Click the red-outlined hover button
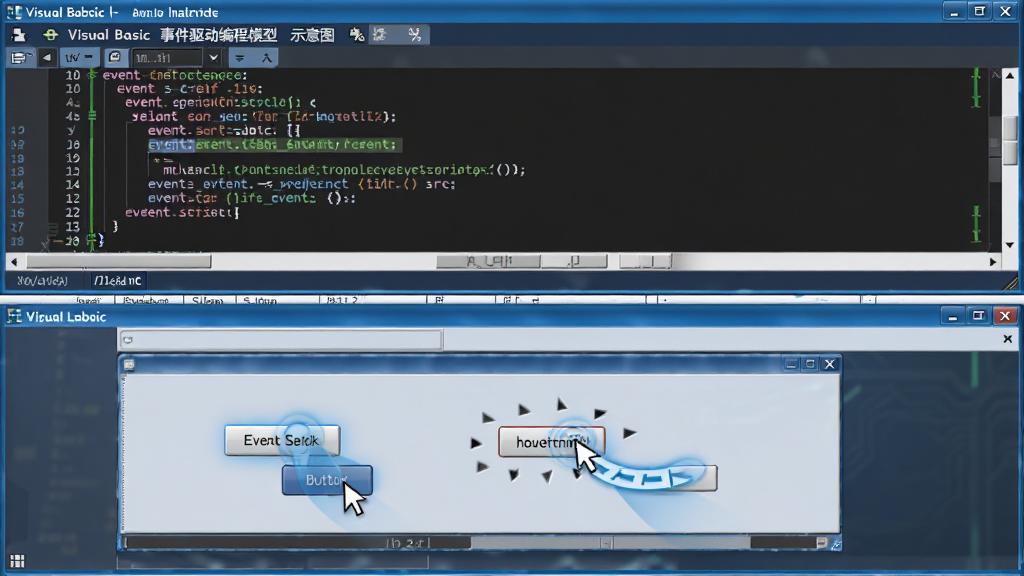 (x=551, y=442)
